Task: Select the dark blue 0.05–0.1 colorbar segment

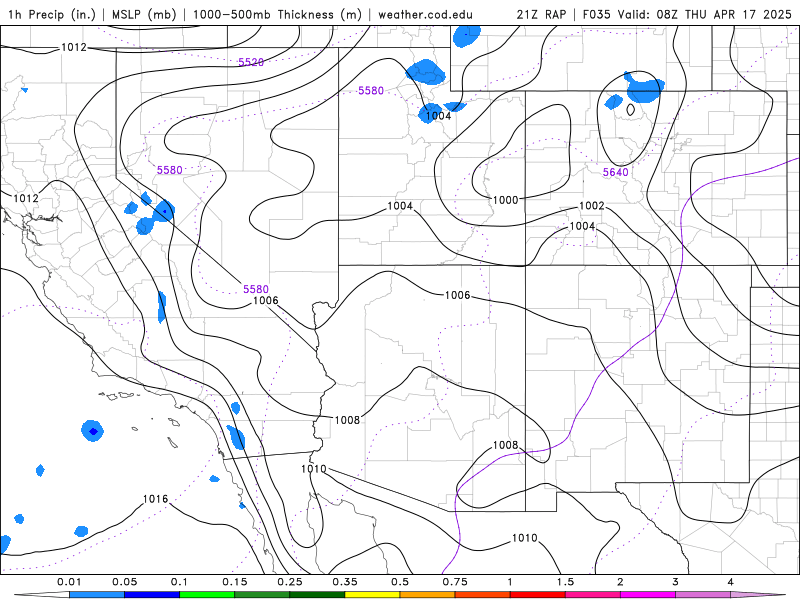Action: (152, 595)
